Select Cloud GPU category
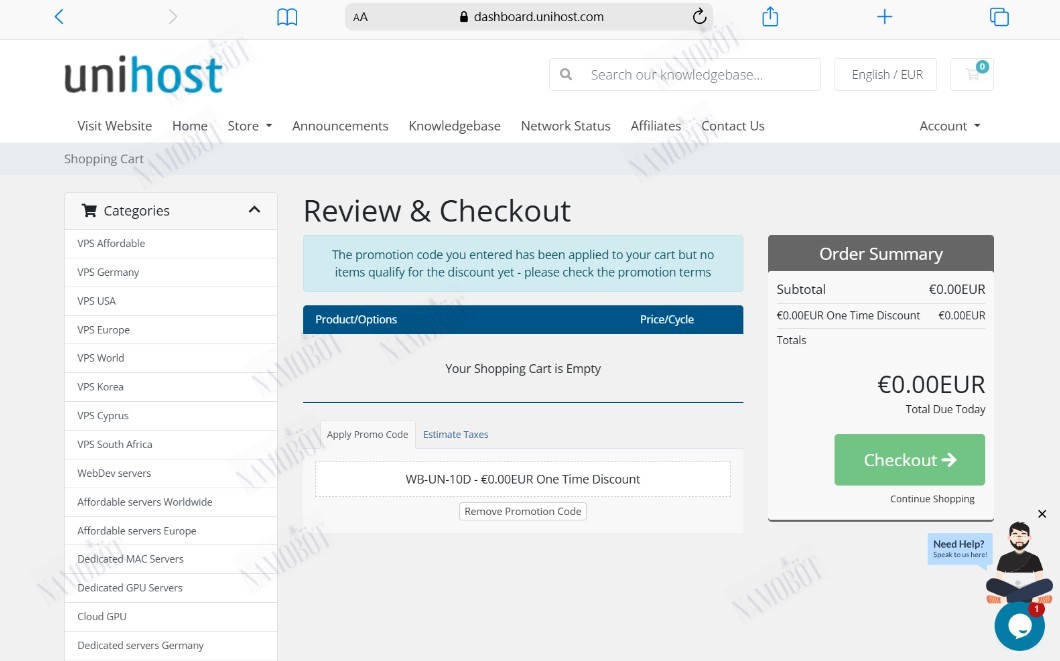 coord(171,616)
